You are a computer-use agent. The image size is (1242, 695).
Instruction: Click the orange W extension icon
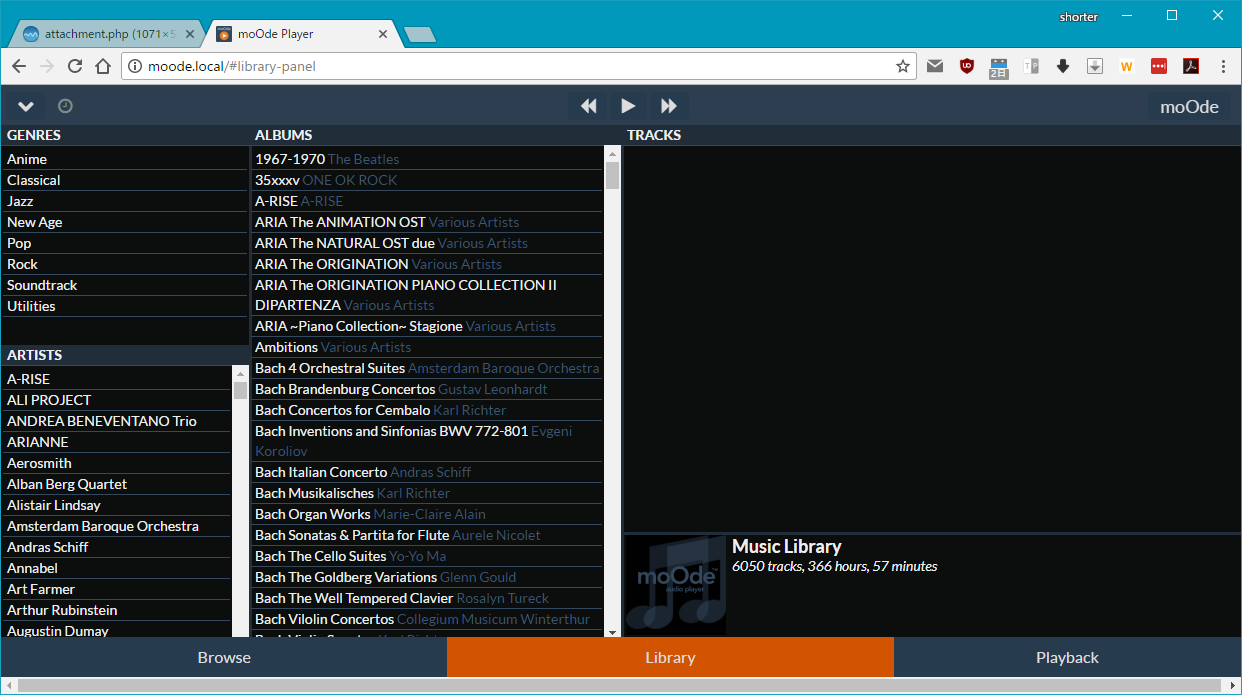coord(1127,66)
